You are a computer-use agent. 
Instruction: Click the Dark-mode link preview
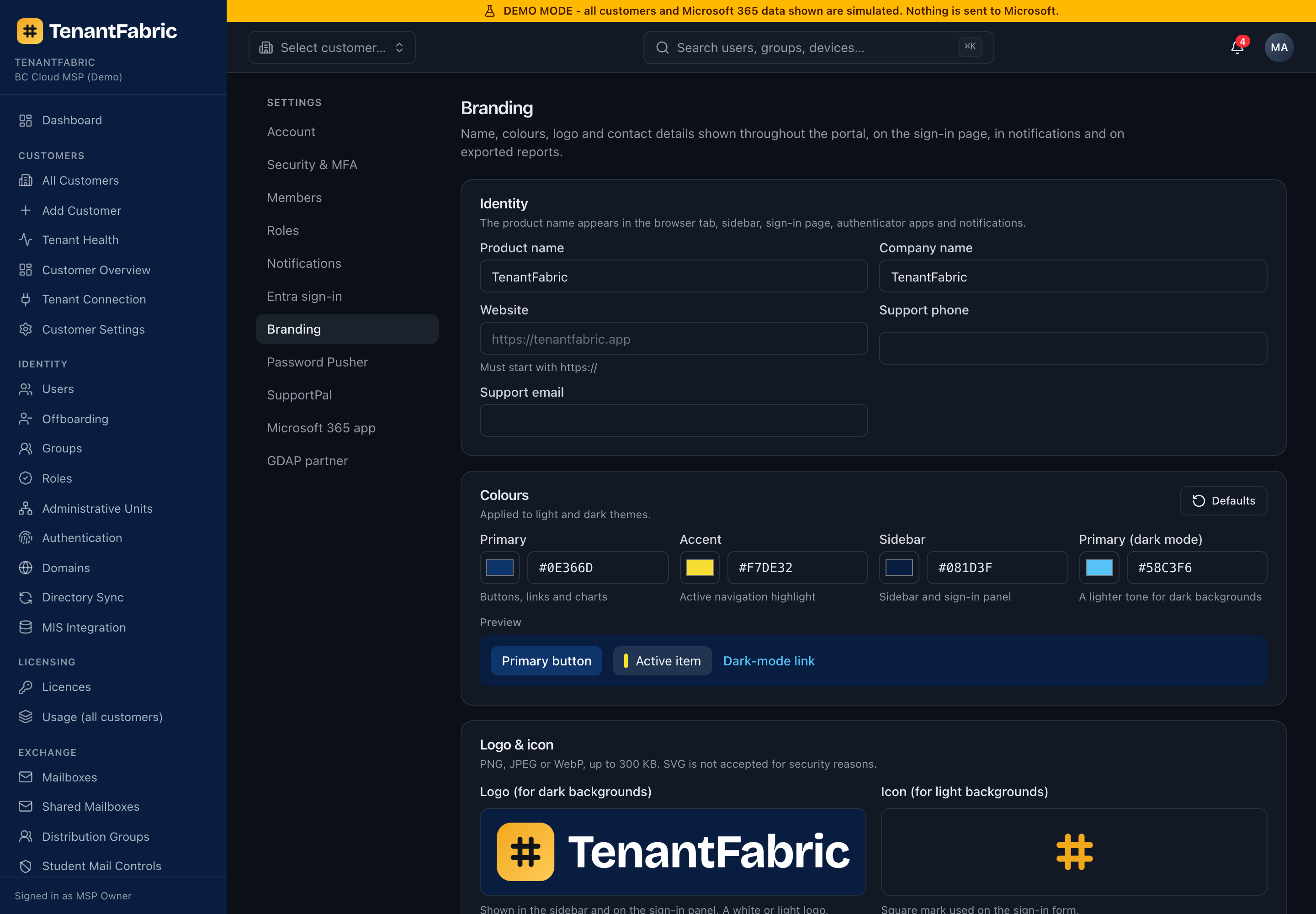(769, 661)
